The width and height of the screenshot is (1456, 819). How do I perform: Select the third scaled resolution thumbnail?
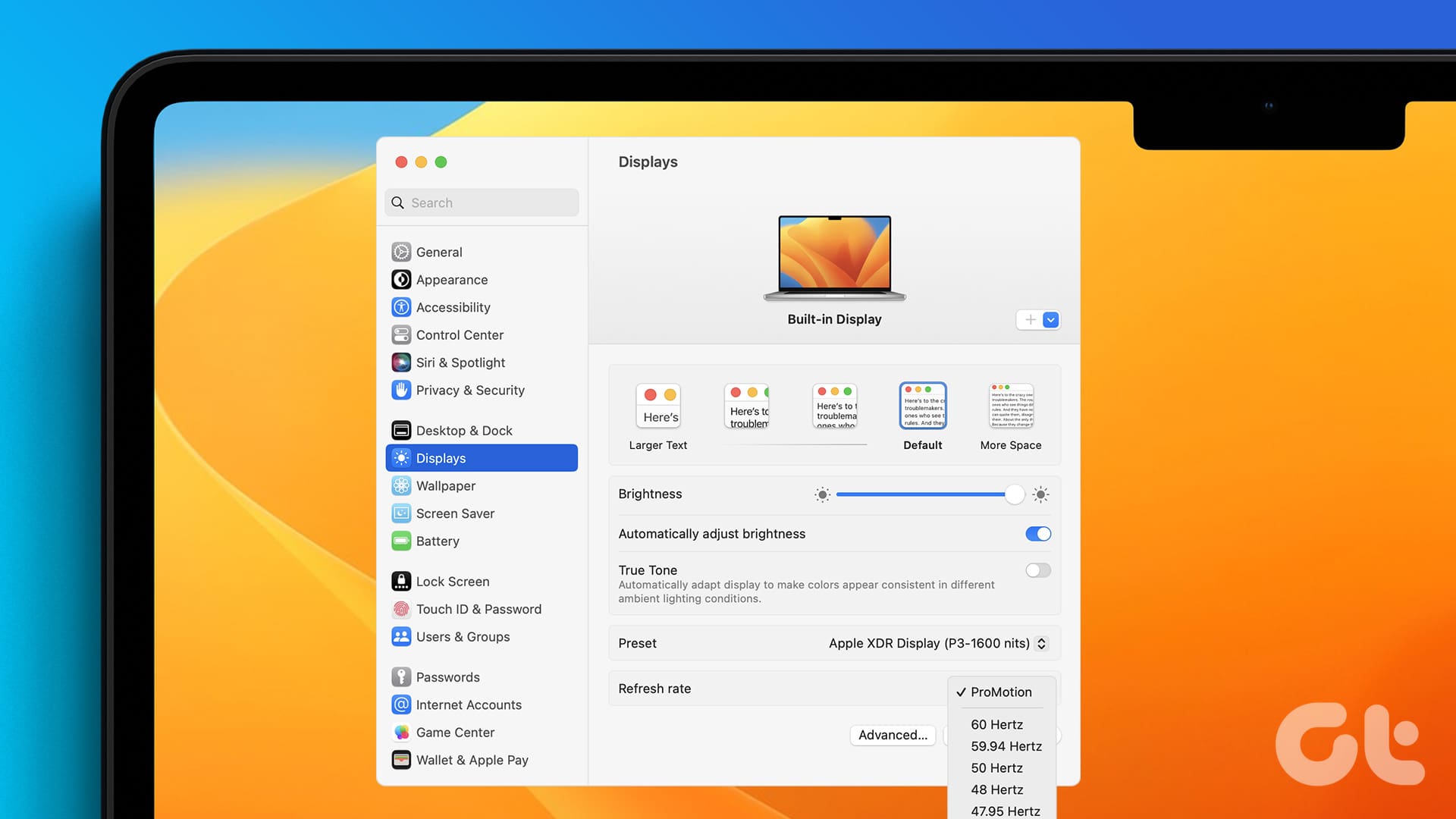click(x=834, y=406)
